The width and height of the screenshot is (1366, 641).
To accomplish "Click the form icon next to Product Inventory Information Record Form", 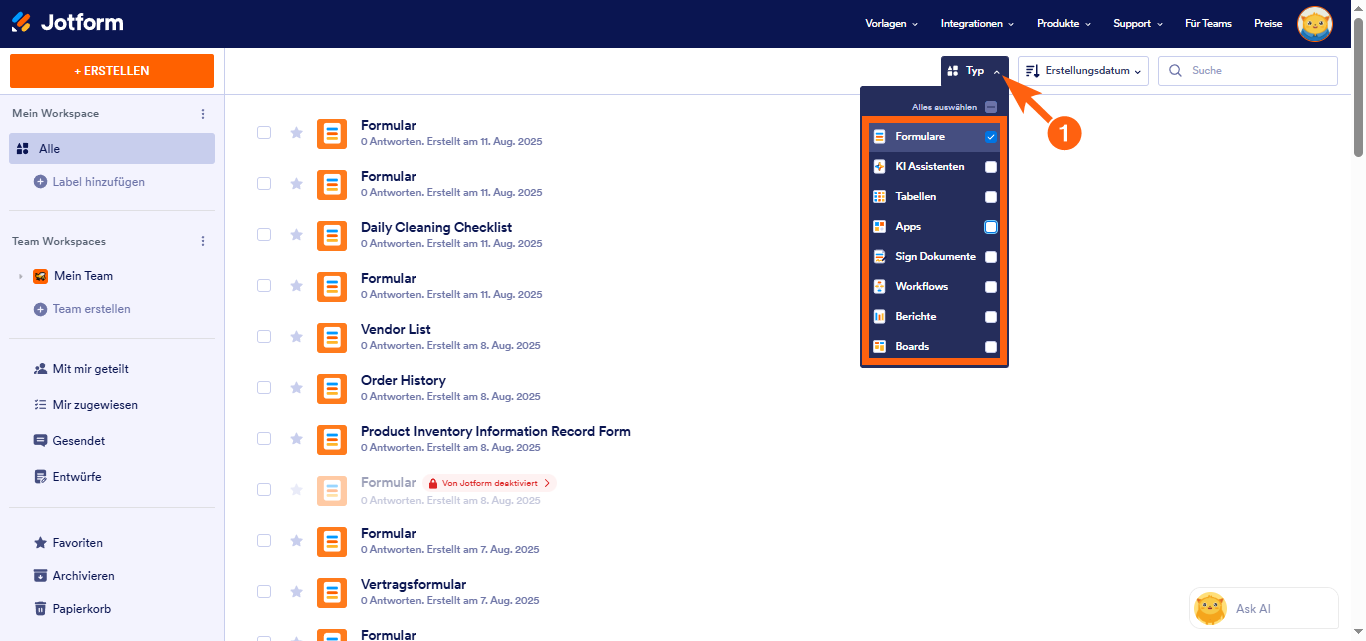I will [332, 439].
